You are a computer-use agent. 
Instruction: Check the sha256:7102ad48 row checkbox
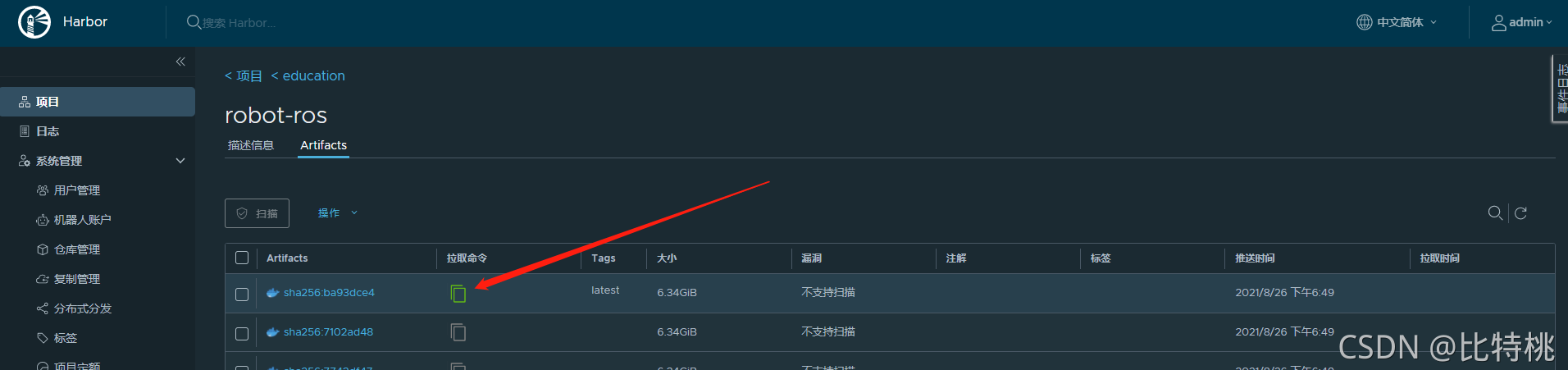[x=242, y=334]
